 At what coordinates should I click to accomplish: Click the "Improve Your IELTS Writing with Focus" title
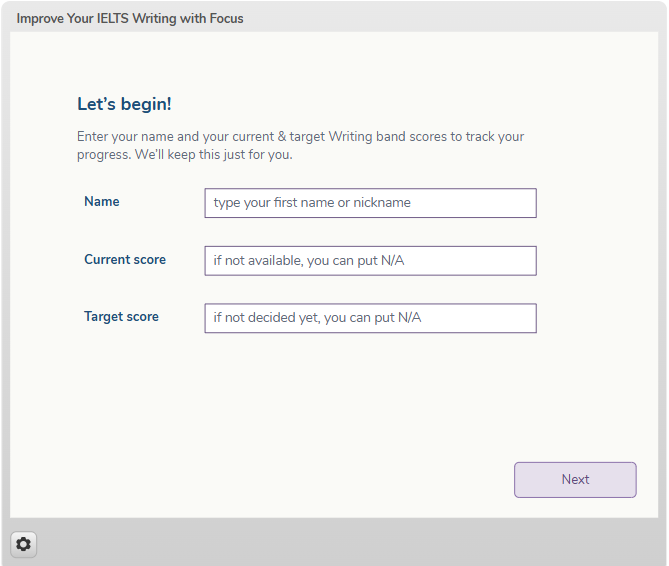click(x=130, y=18)
